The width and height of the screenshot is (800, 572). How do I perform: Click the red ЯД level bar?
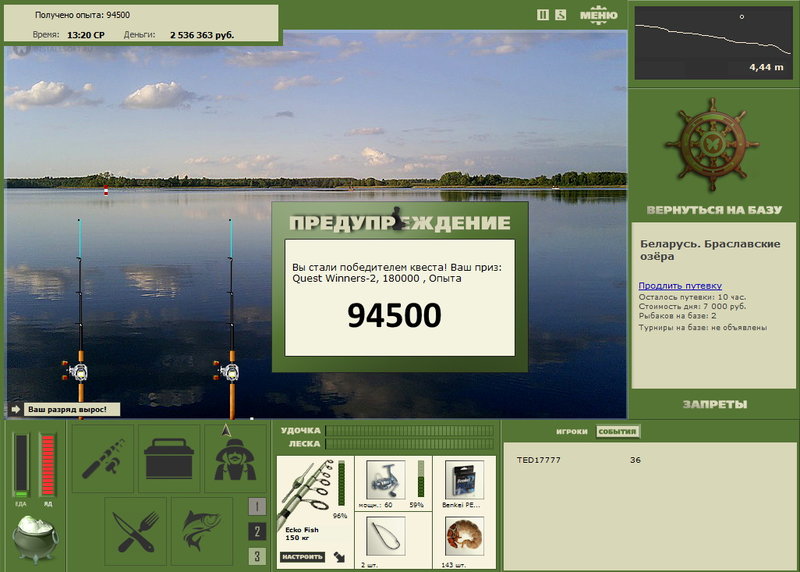click(x=48, y=465)
